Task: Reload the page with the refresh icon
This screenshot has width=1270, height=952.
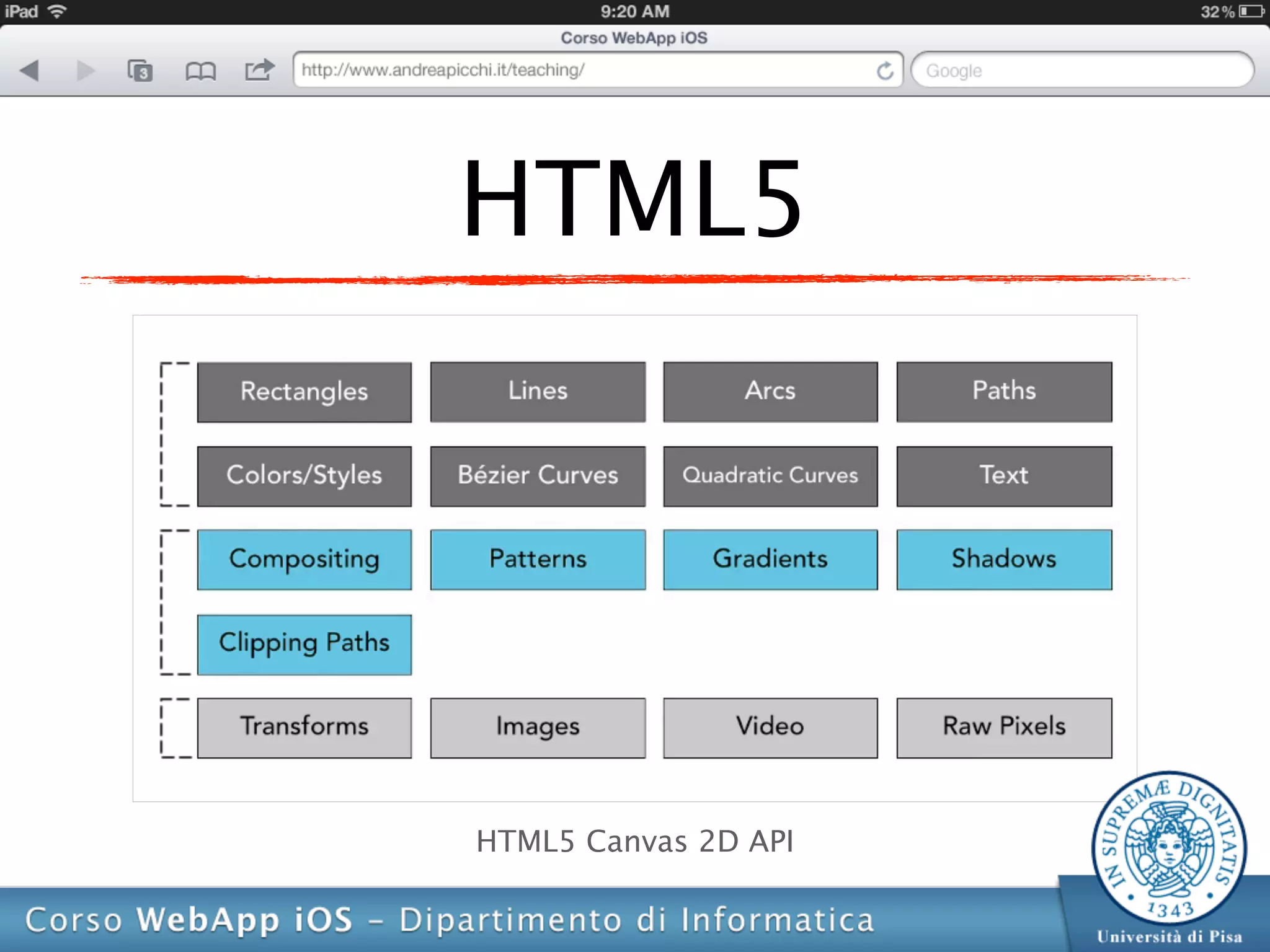Action: pos(886,71)
